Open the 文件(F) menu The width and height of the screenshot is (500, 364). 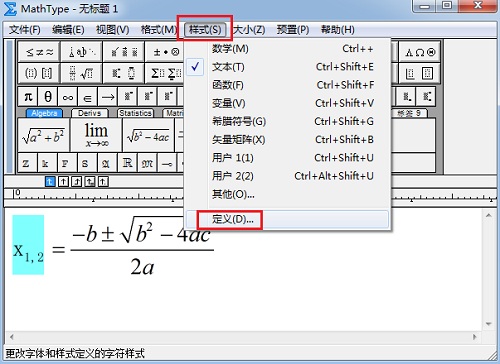(25, 30)
